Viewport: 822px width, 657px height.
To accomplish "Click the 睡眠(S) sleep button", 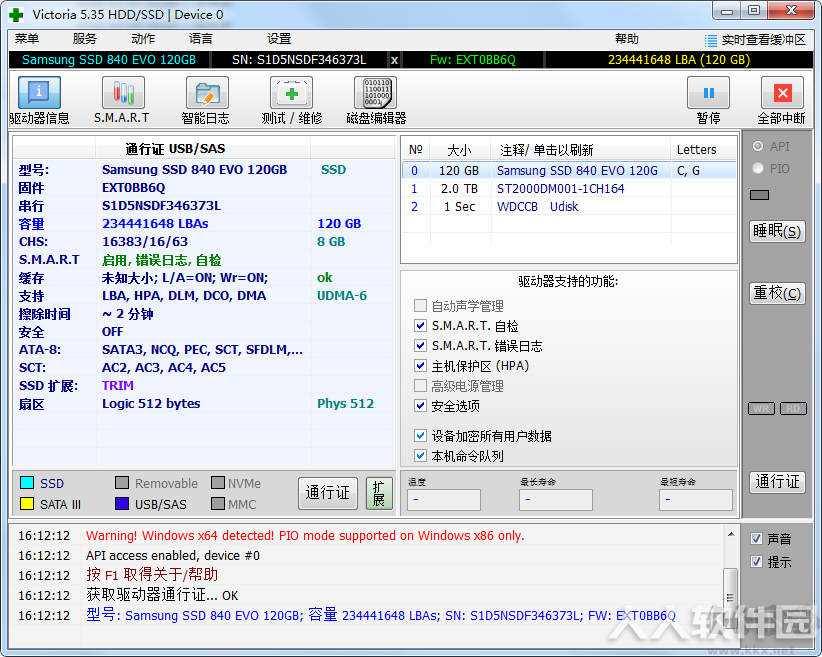I will (777, 231).
